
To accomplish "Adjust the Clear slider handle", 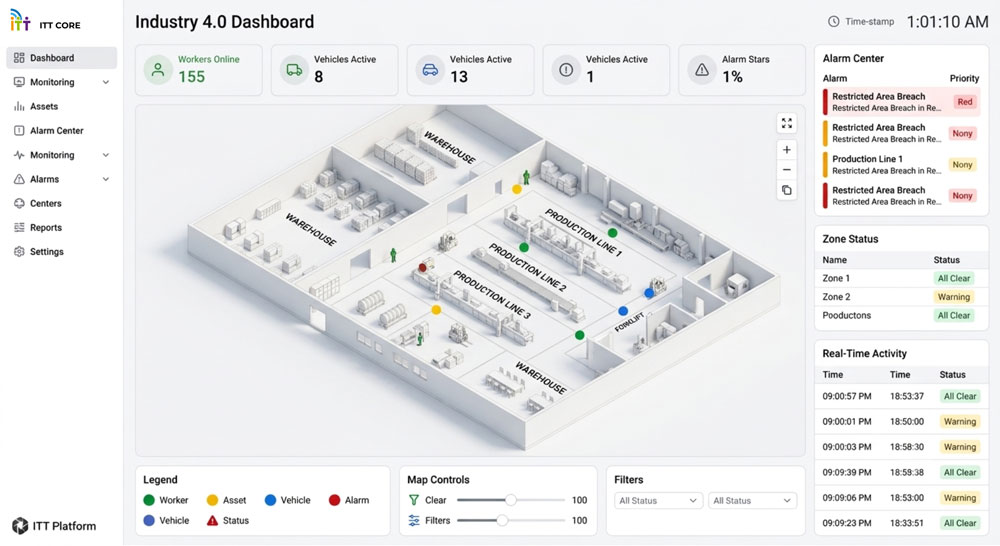I will (510, 500).
